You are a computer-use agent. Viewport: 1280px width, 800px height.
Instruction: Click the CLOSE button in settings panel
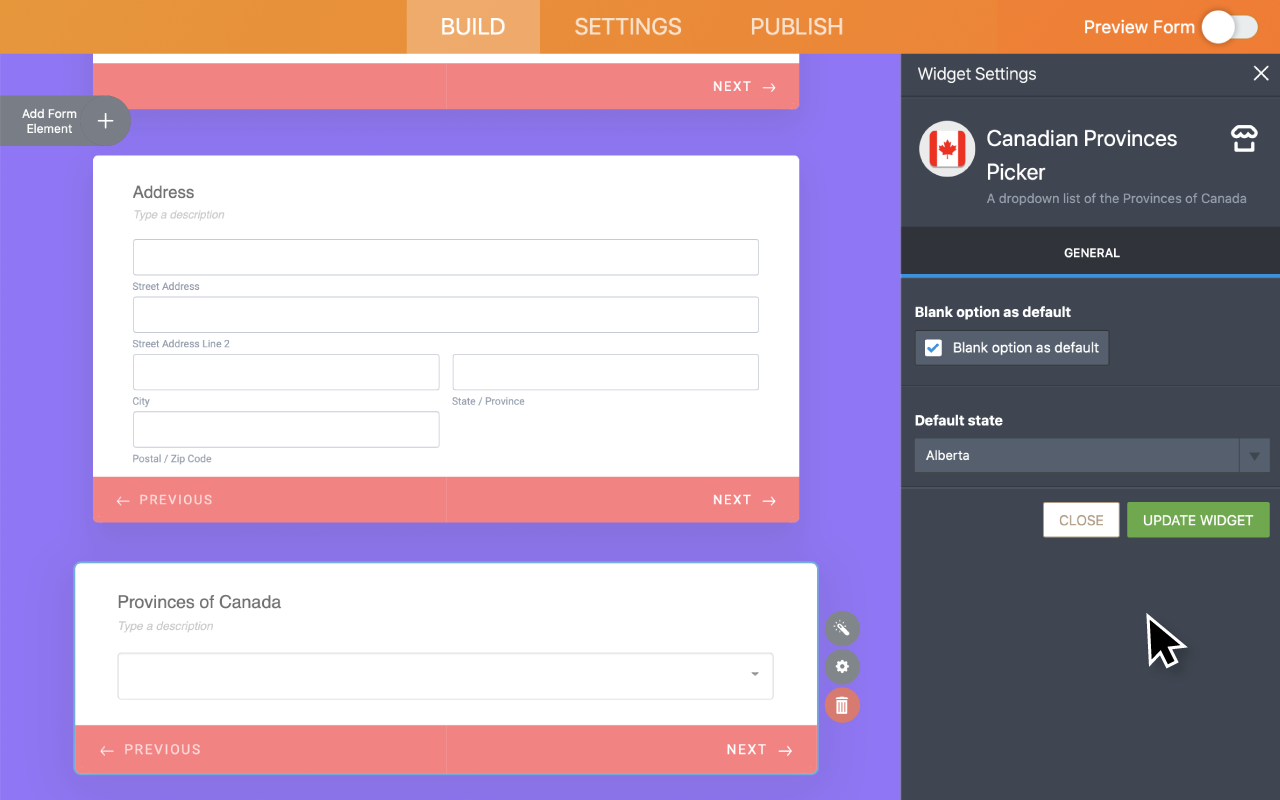[1080, 520]
